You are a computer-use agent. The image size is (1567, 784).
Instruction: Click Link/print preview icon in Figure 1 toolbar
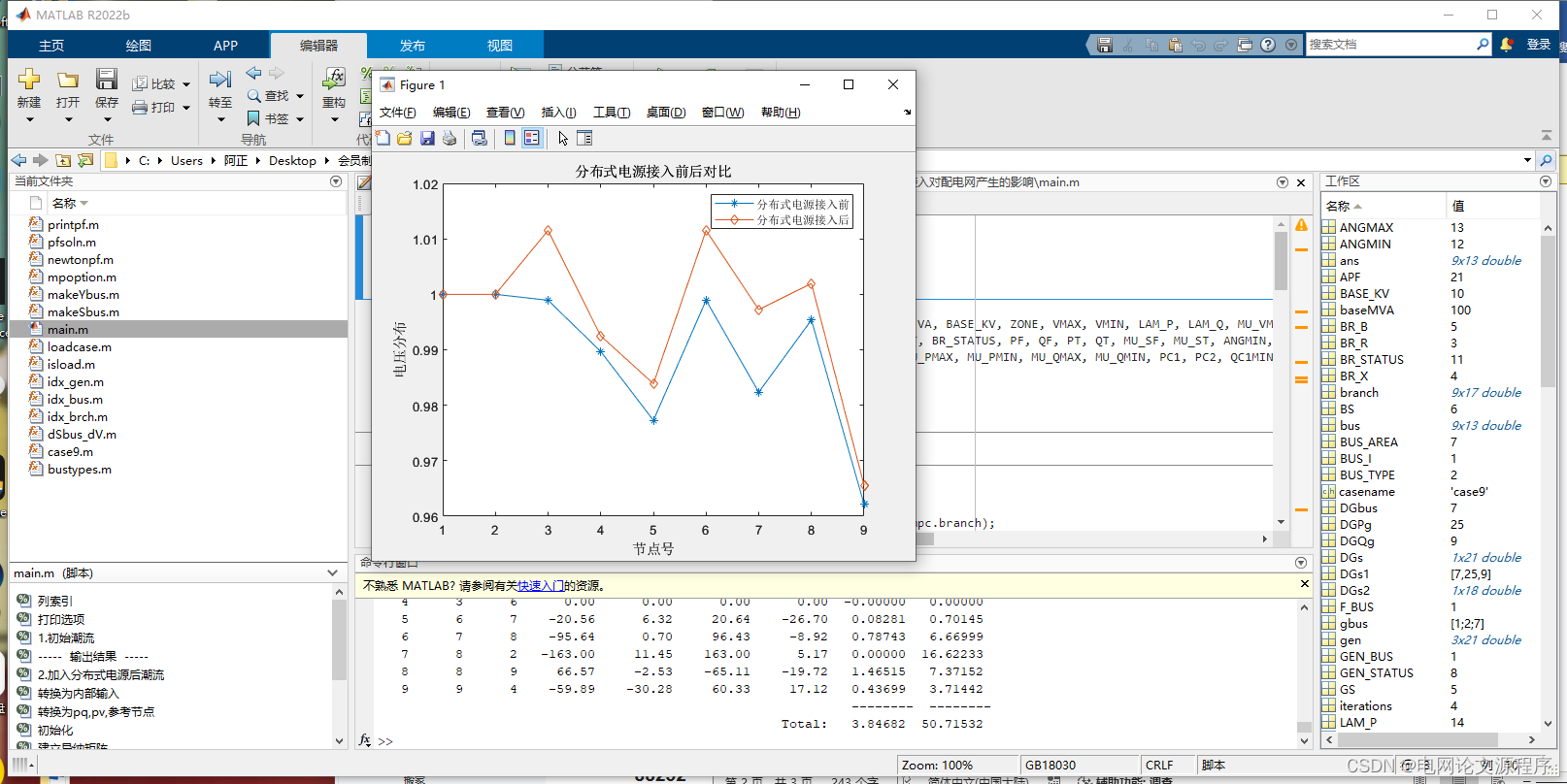[x=480, y=138]
